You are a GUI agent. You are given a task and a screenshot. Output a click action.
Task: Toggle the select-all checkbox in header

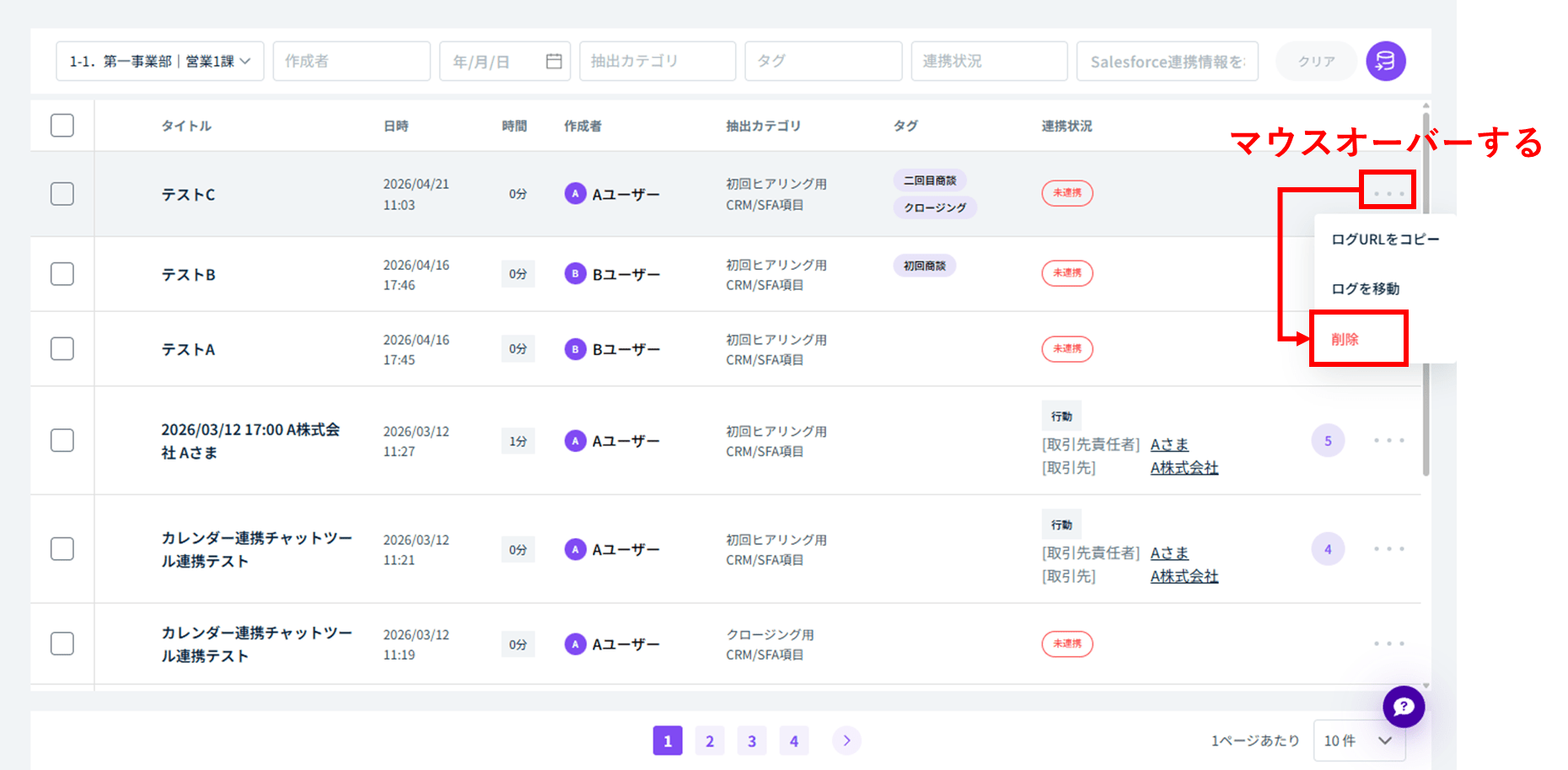(x=62, y=126)
